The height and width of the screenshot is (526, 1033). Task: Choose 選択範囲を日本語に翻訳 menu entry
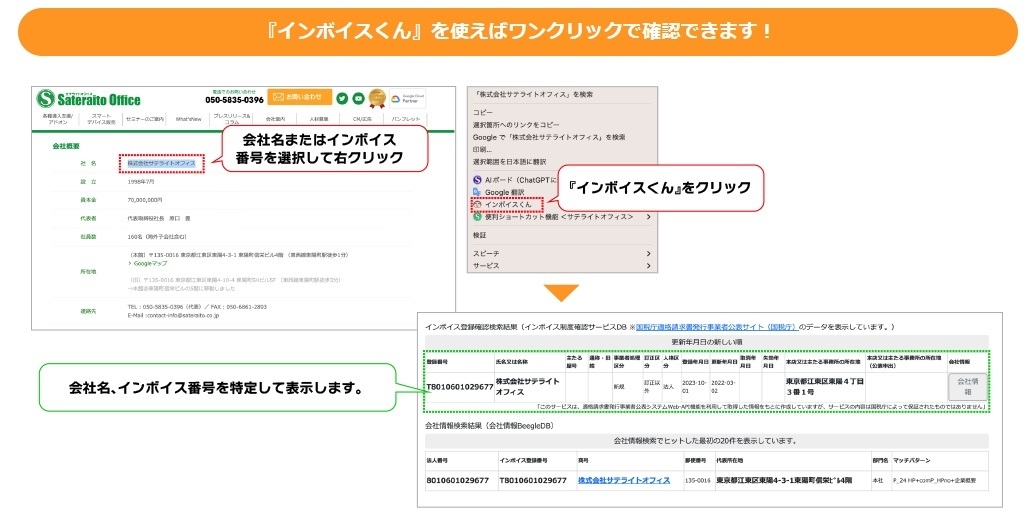coord(509,161)
